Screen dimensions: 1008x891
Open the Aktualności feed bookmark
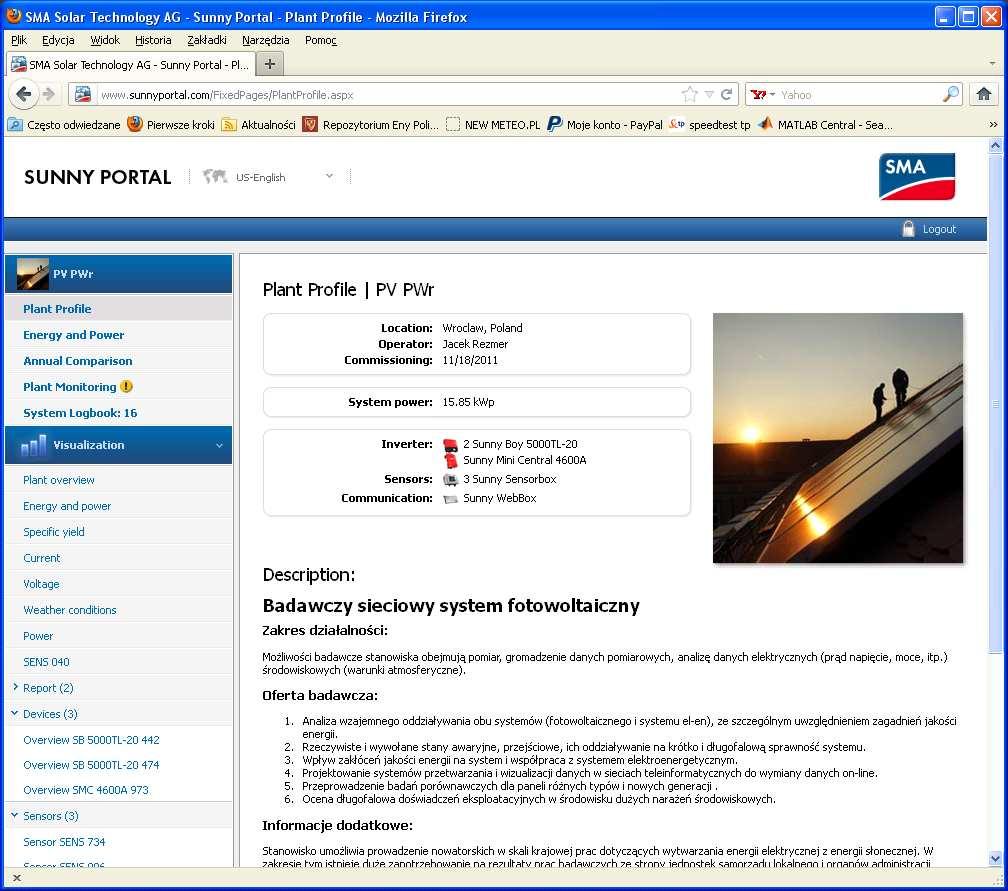click(x=258, y=125)
